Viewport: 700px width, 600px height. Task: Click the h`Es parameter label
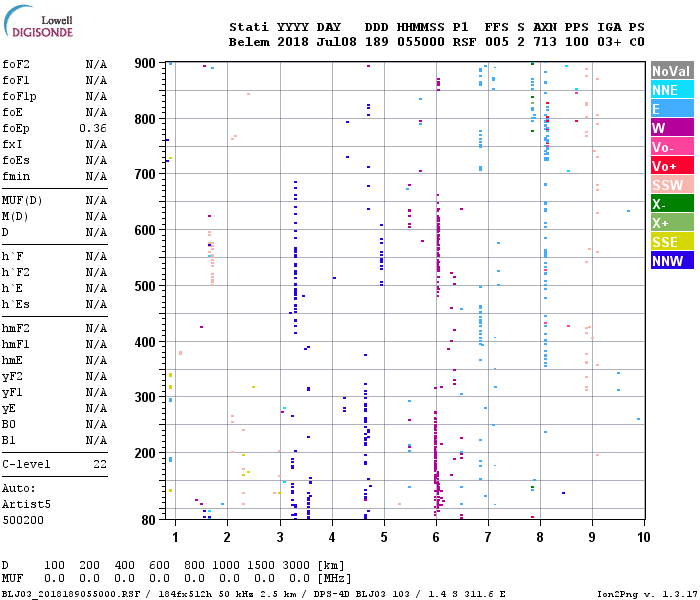16,304
